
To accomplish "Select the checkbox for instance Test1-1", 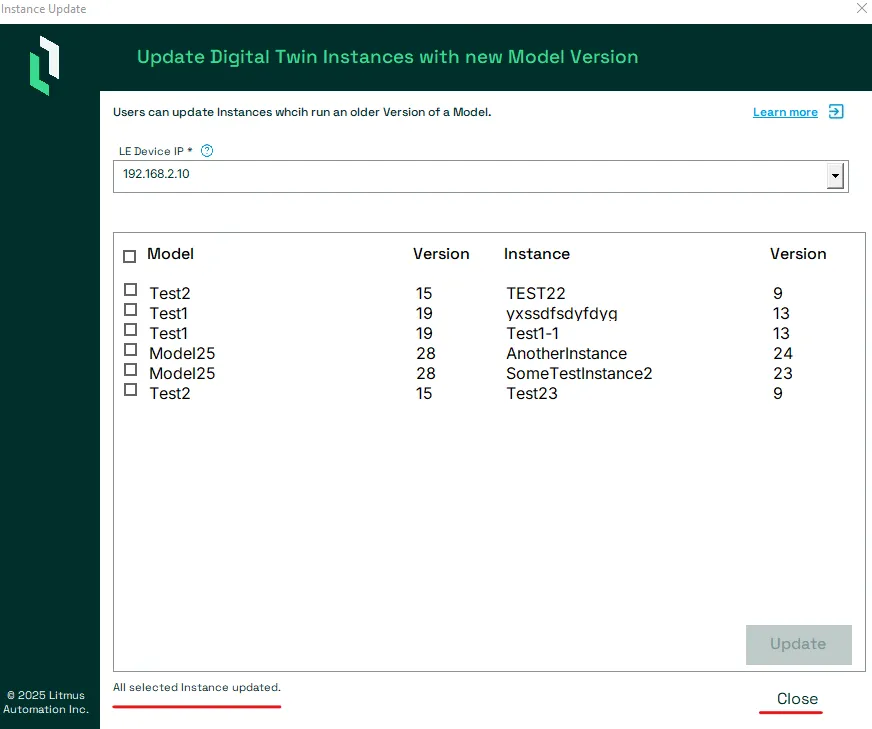I will click(131, 330).
